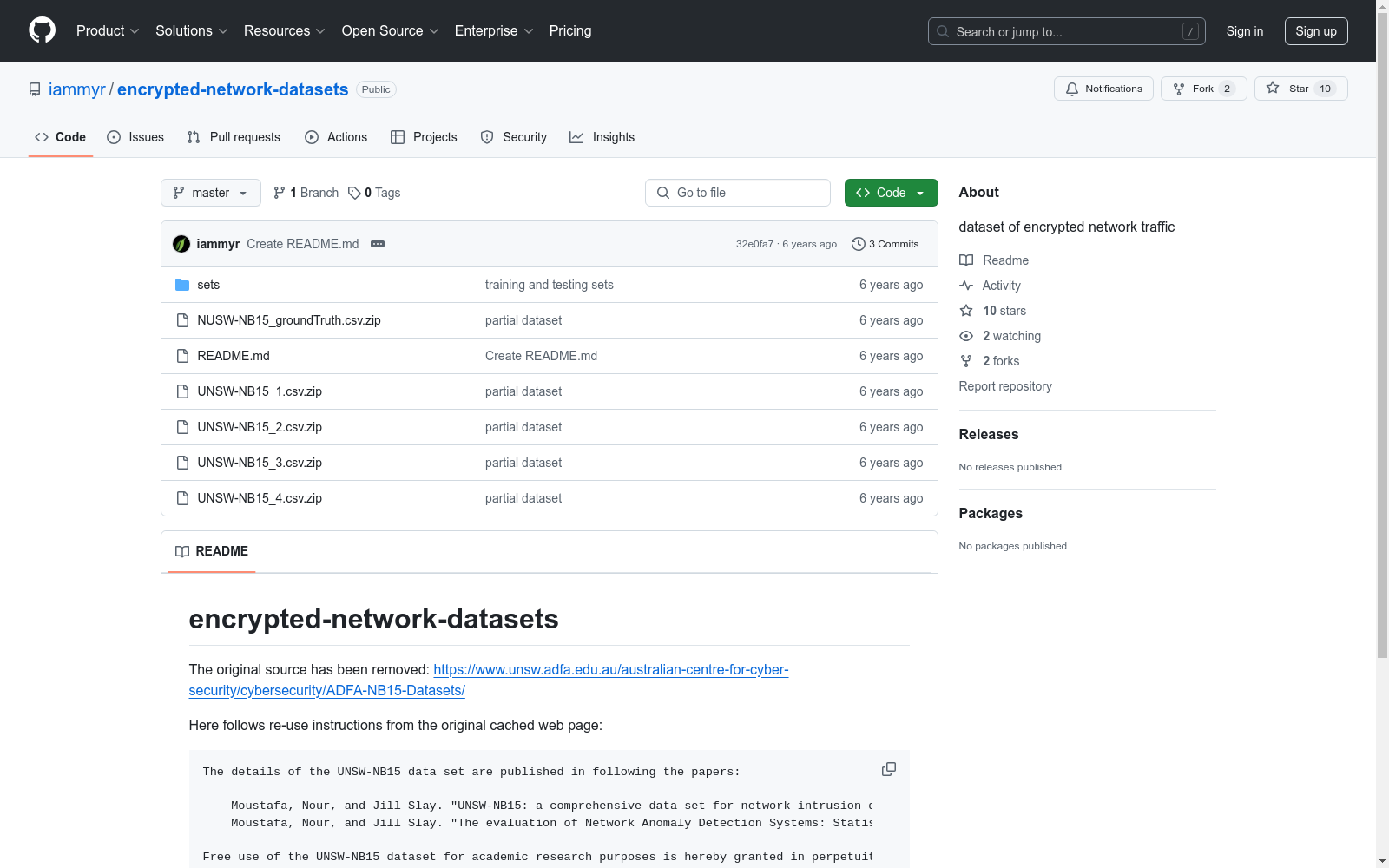Click the Go to file search box
This screenshot has width=1389, height=868.
[738, 193]
